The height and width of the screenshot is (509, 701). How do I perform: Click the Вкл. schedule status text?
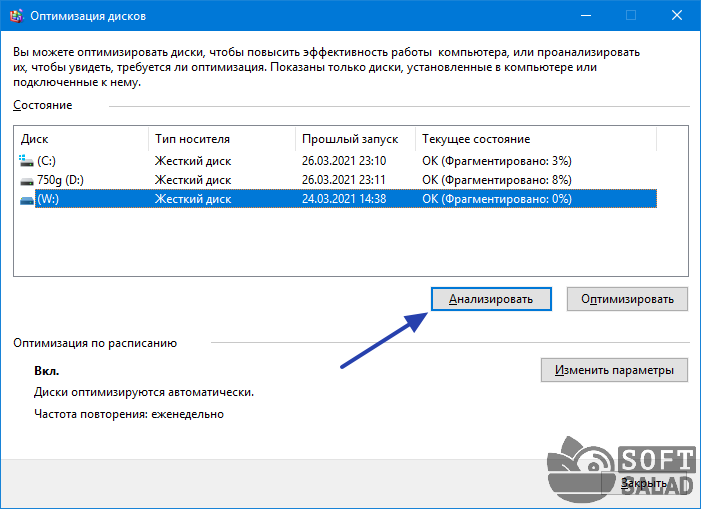point(46,371)
